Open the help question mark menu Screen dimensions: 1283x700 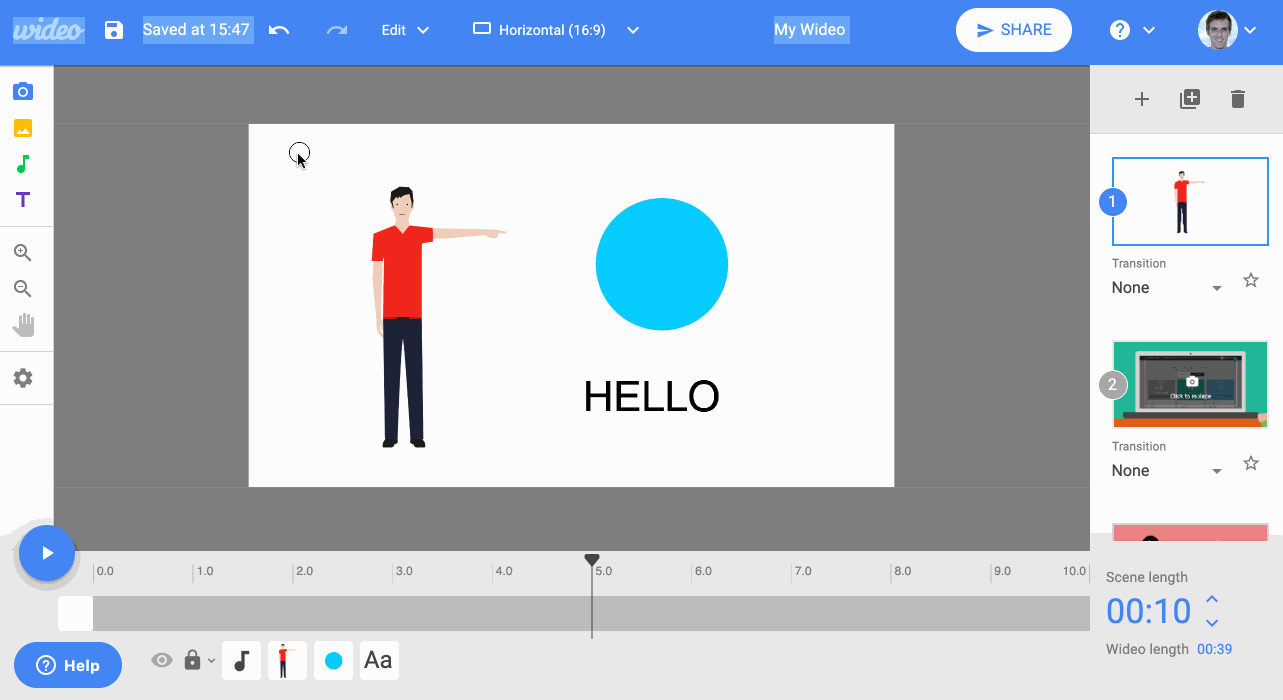coord(1131,30)
